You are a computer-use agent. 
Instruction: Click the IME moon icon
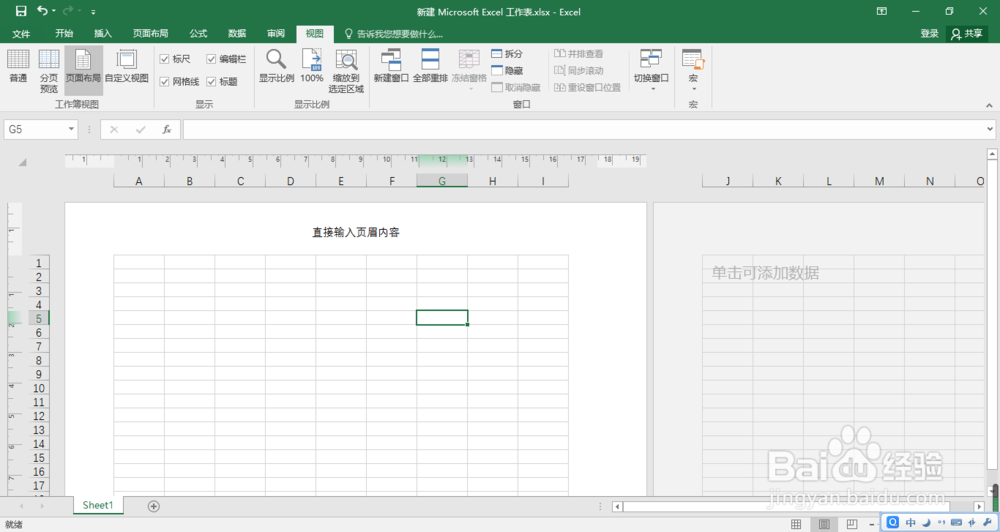[x=927, y=522]
